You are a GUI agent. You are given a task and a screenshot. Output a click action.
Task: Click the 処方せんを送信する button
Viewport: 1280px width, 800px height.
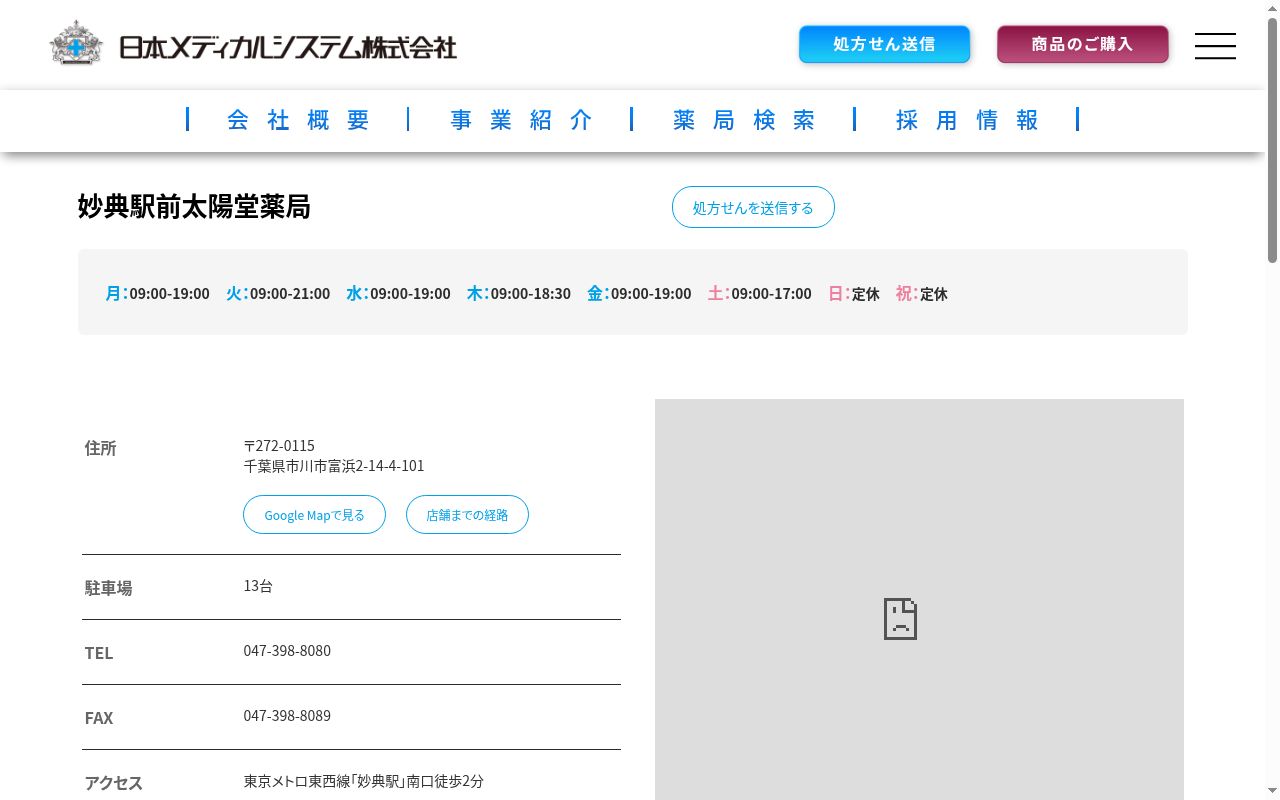click(753, 207)
